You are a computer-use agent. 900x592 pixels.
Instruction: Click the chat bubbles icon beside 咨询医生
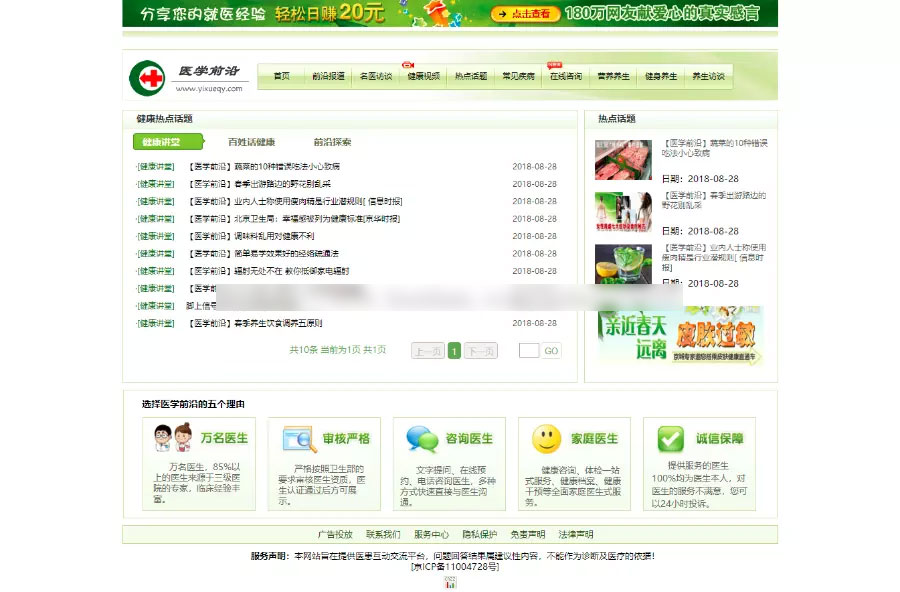coord(421,438)
